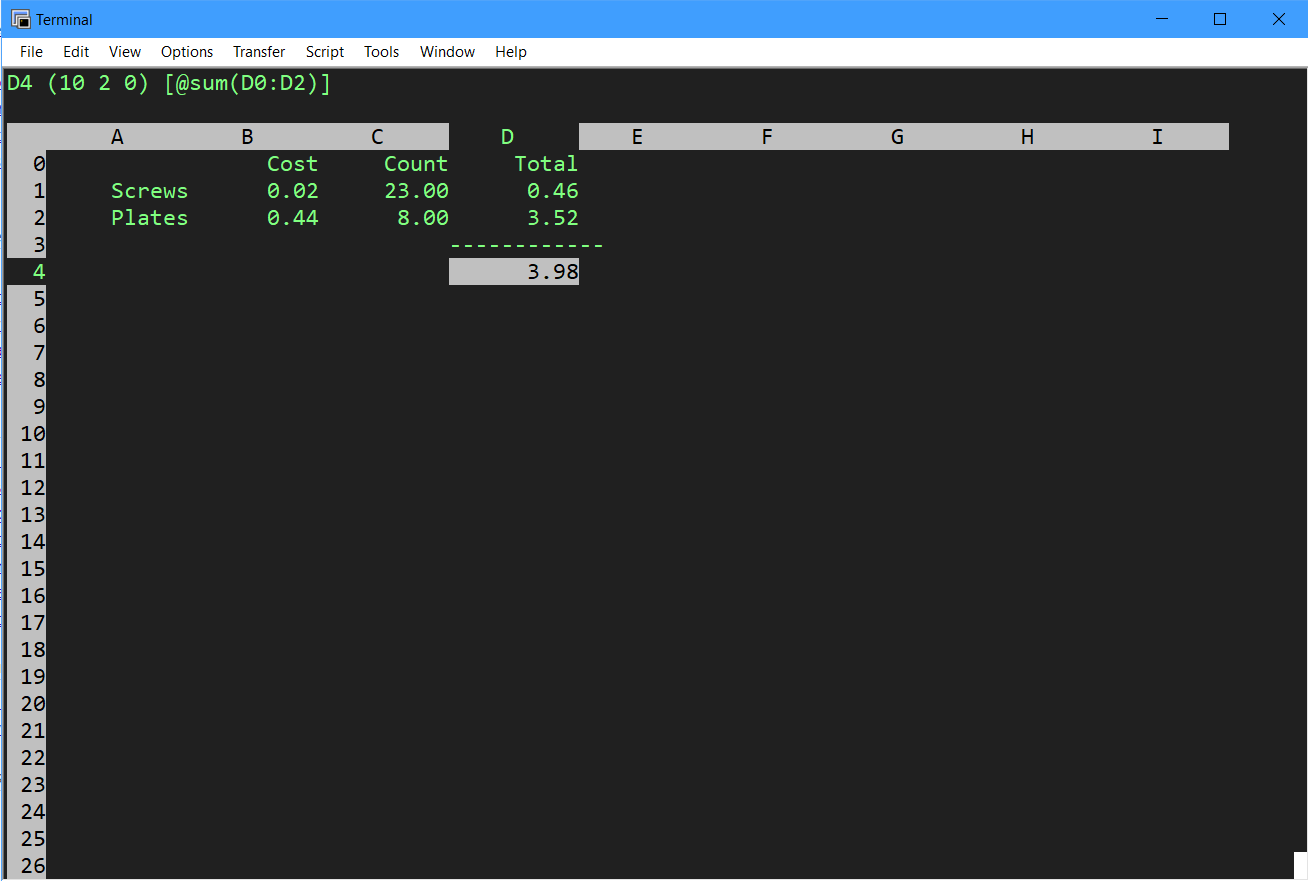The width and height of the screenshot is (1308, 881).
Task: Click row number 15
Action: [33, 569]
